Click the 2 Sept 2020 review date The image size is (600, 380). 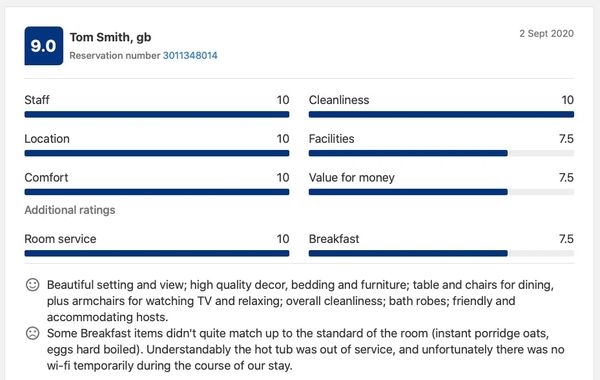pyautogui.click(x=546, y=34)
